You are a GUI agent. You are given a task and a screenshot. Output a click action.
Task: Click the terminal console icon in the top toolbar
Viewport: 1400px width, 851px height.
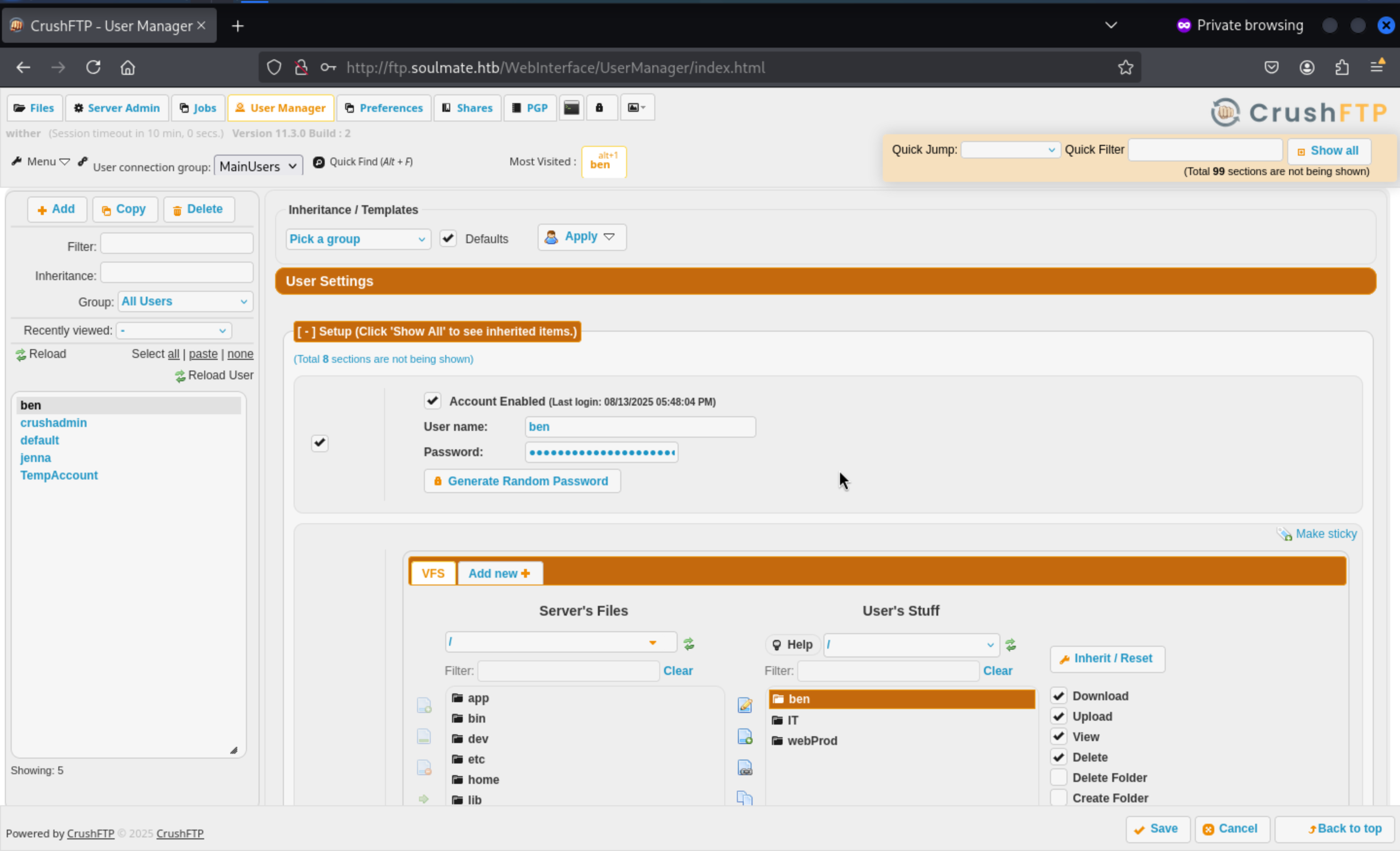coord(571,107)
